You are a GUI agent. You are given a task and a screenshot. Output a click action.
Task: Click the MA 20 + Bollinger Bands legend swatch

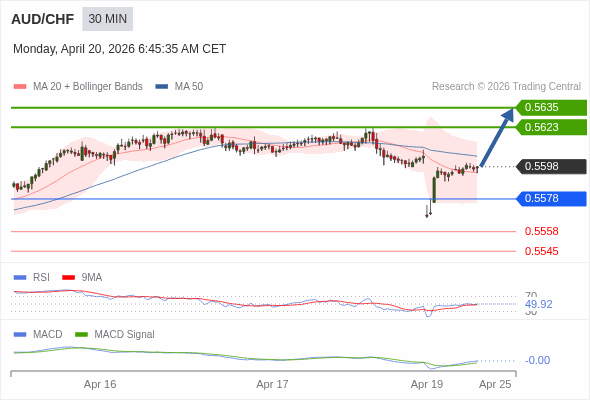20,87
